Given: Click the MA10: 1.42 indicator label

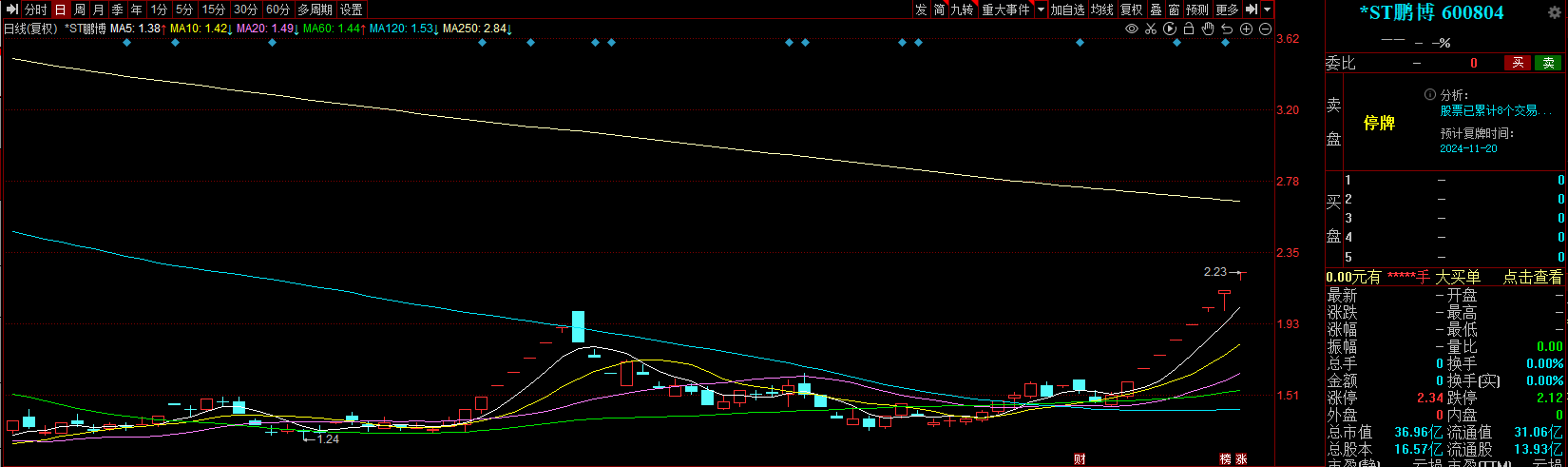Looking at the screenshot, I should [x=201, y=29].
